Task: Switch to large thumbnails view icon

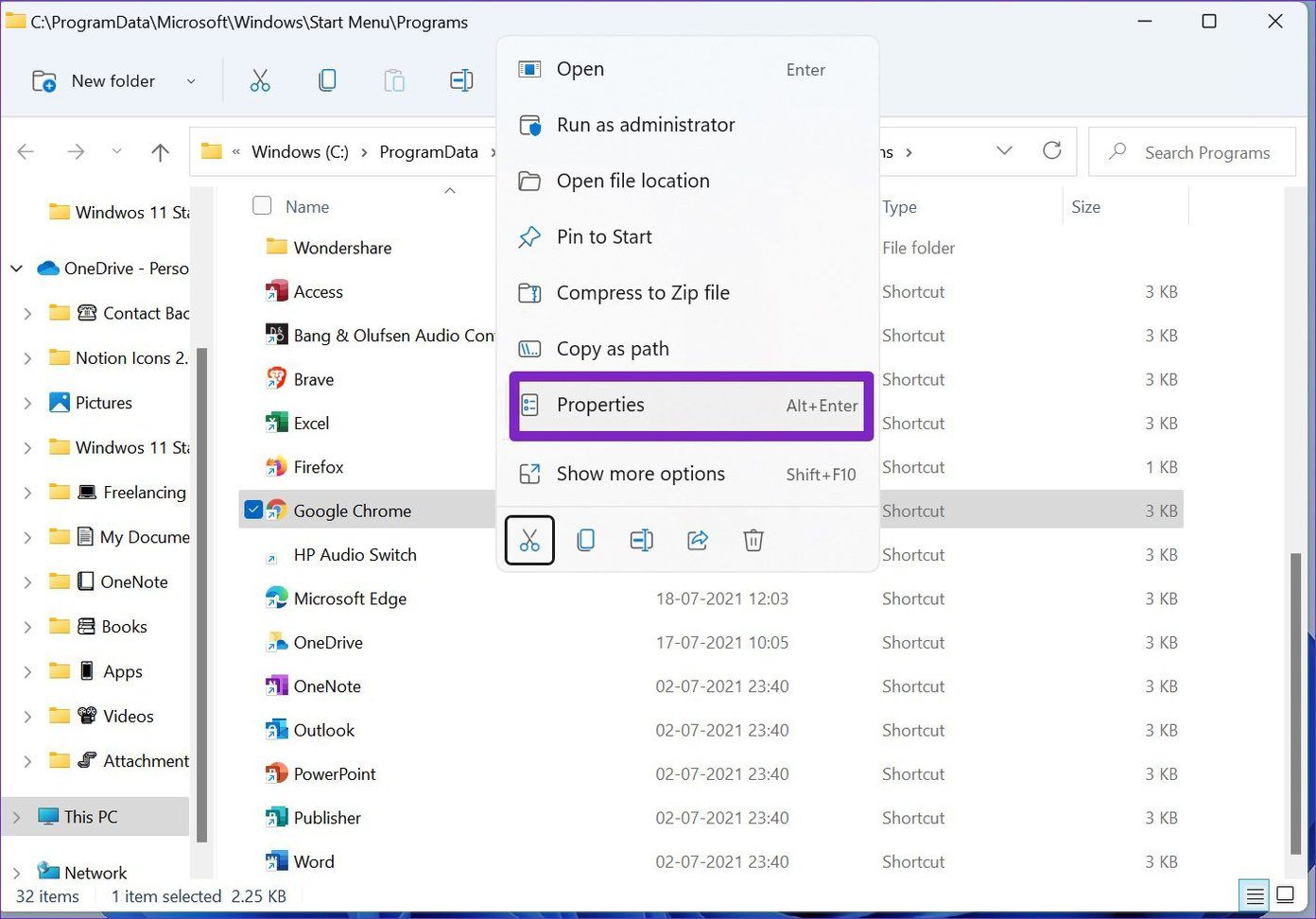Action: 1285,894
